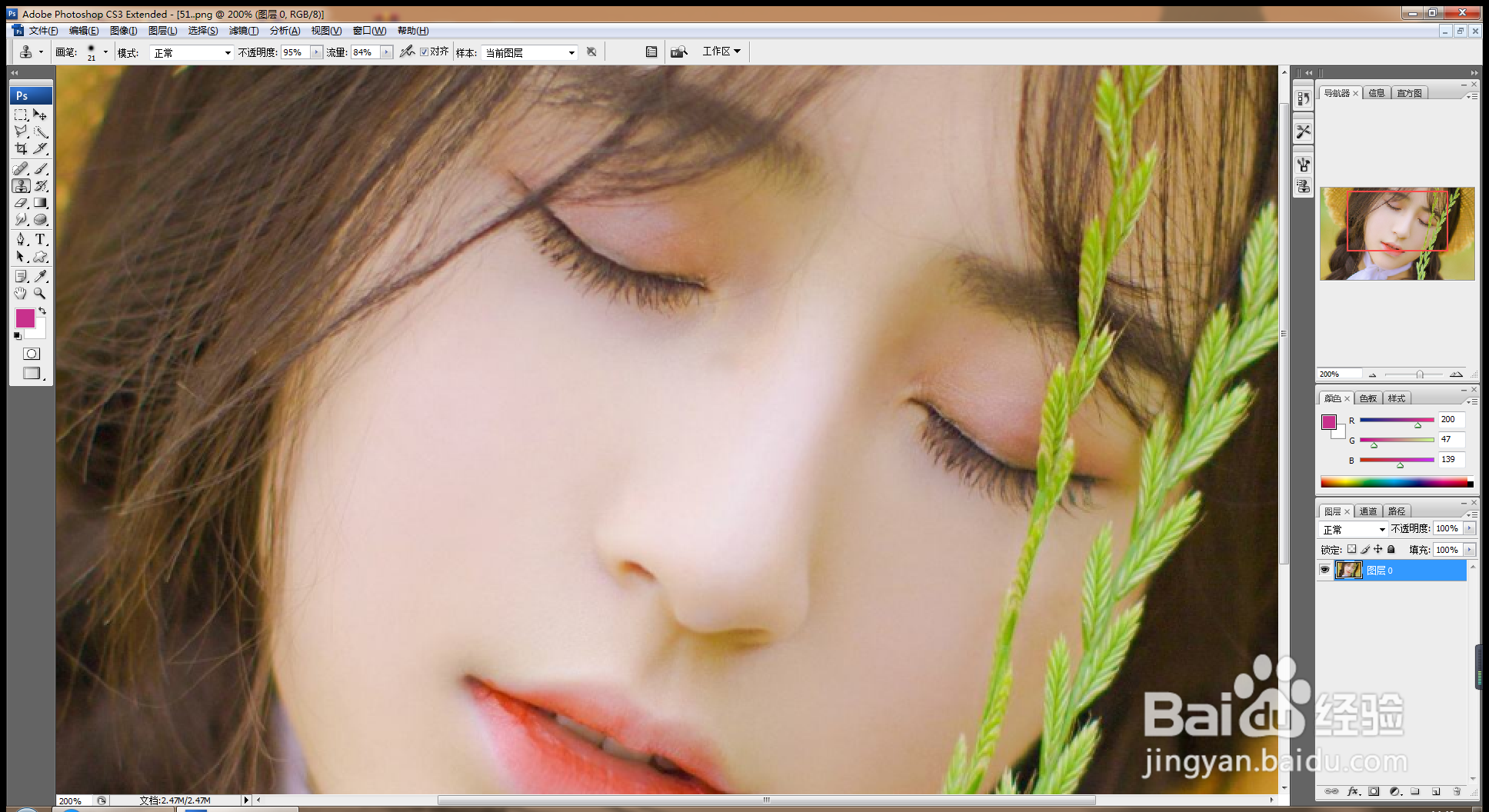Toggle lock position

coord(1378,549)
